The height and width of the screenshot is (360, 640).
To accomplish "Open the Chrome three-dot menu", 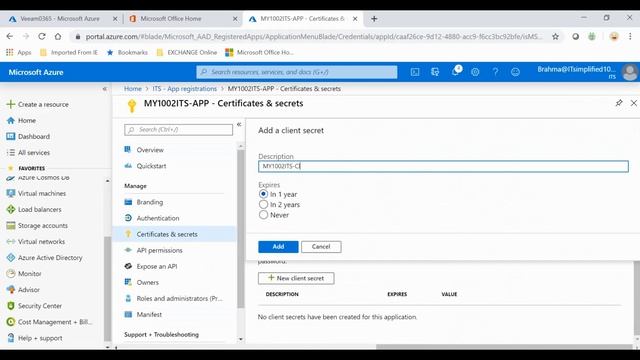I will [630, 36].
